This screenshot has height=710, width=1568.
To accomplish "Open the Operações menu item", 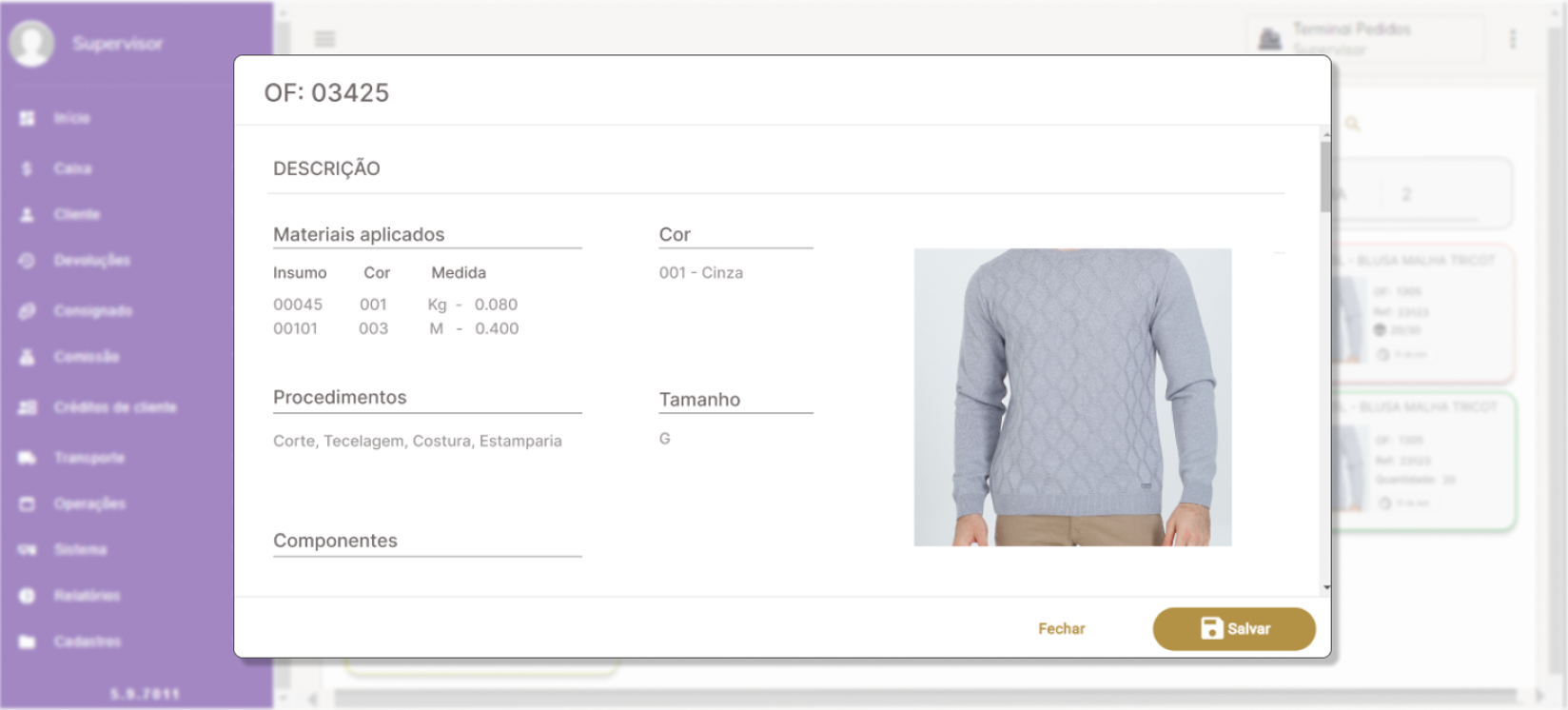I will click(89, 503).
